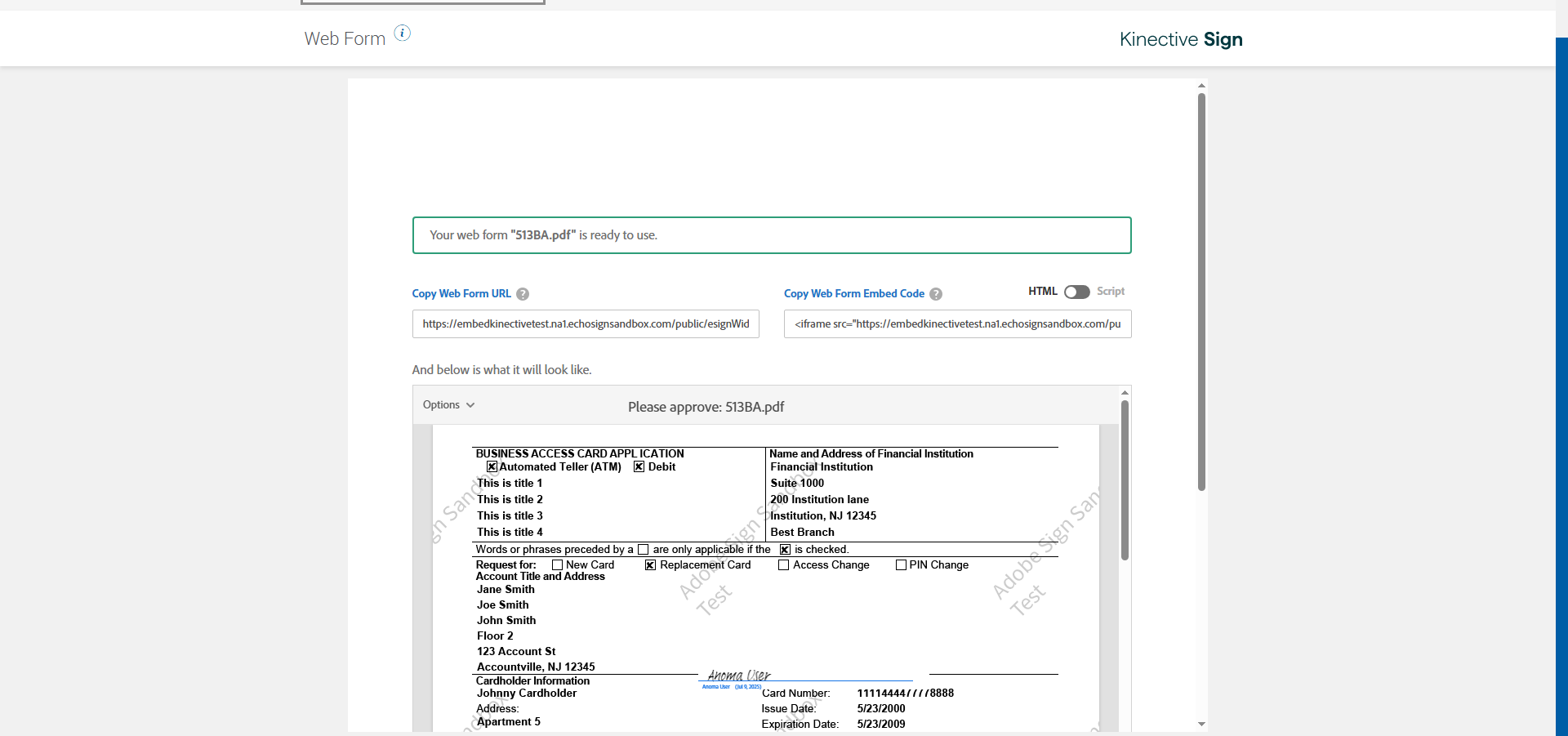Expand the Options dropdown
Viewport: 1568px width, 736px height.
tap(448, 405)
